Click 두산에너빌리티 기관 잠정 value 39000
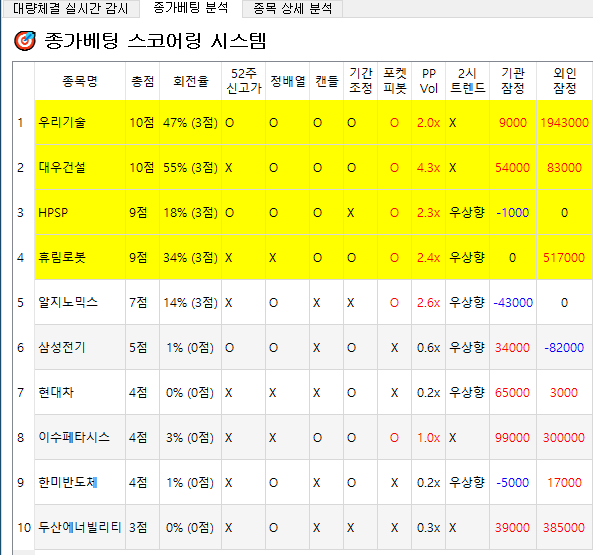The image size is (593, 555). [x=512, y=527]
